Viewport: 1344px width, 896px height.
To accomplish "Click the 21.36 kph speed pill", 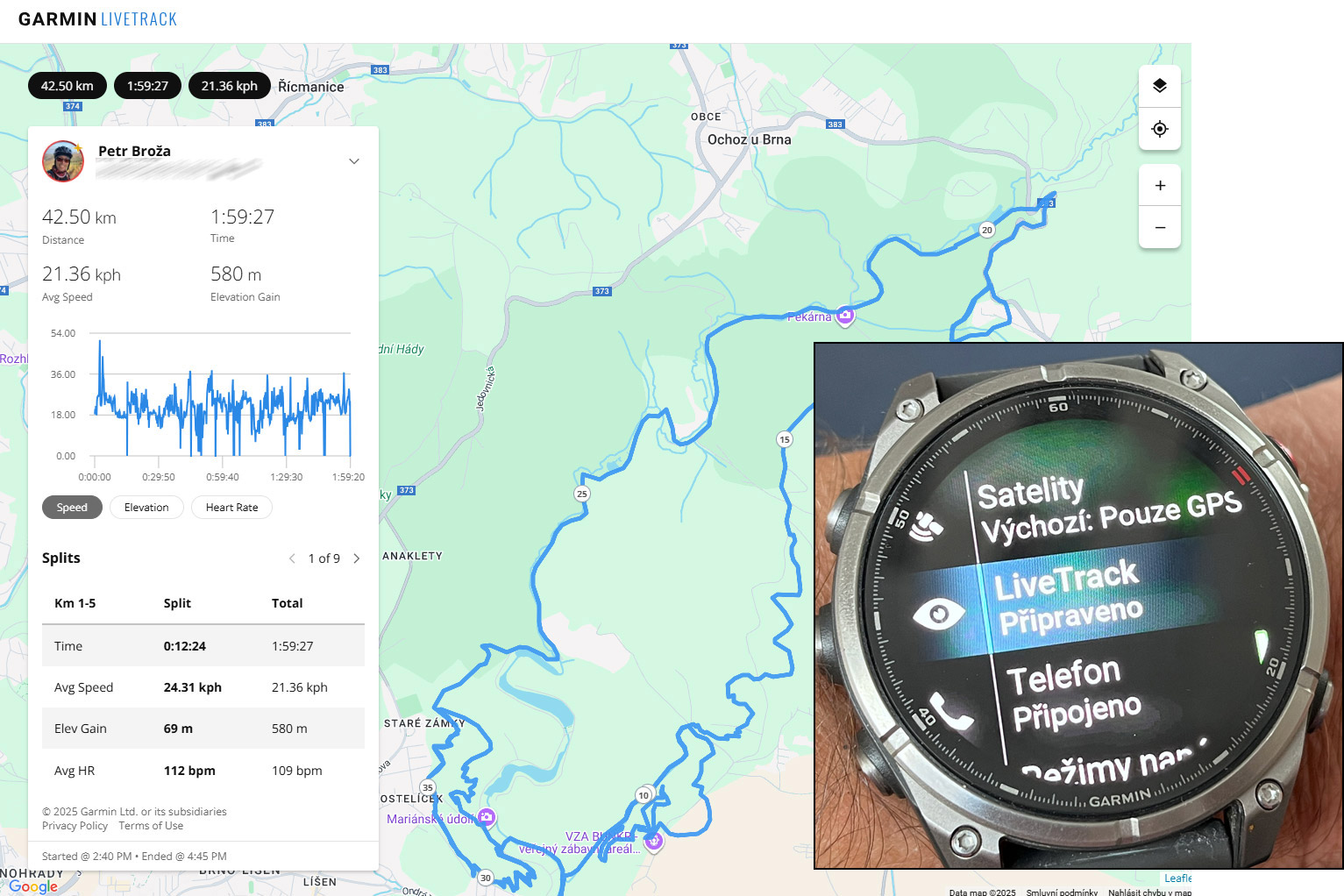I will click(x=230, y=86).
